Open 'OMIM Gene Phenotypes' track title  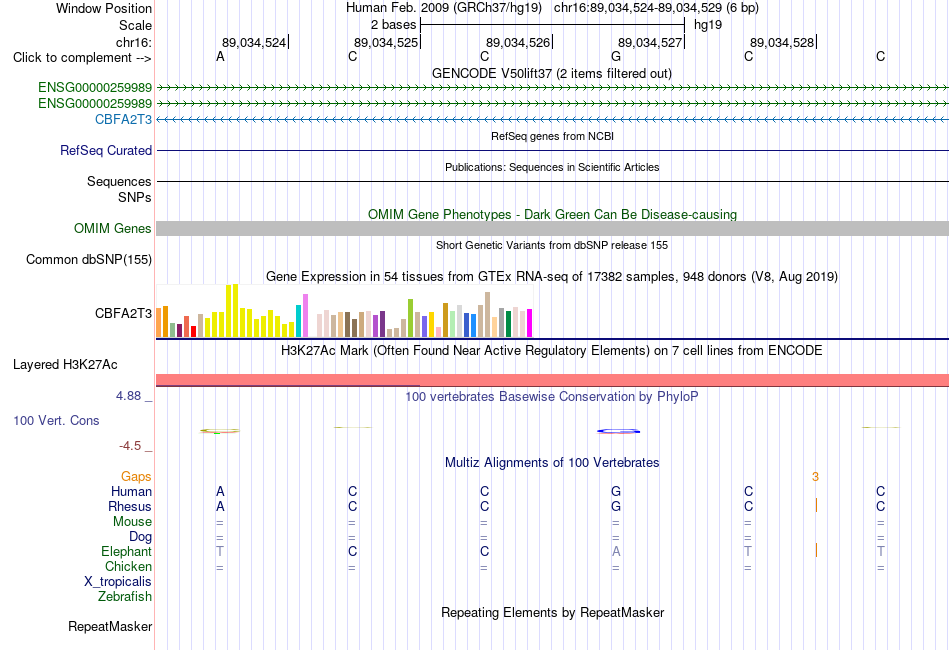point(552,214)
